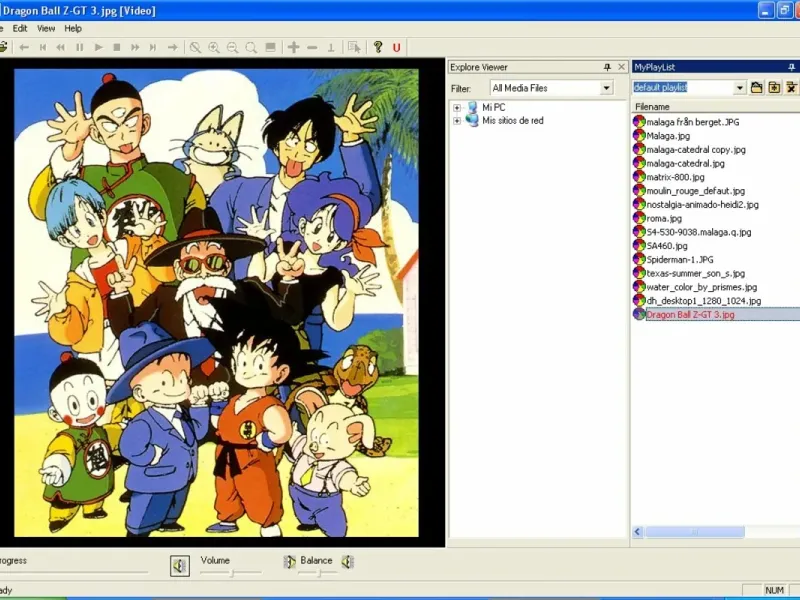Click the large plus toolbar icon

click(x=293, y=47)
